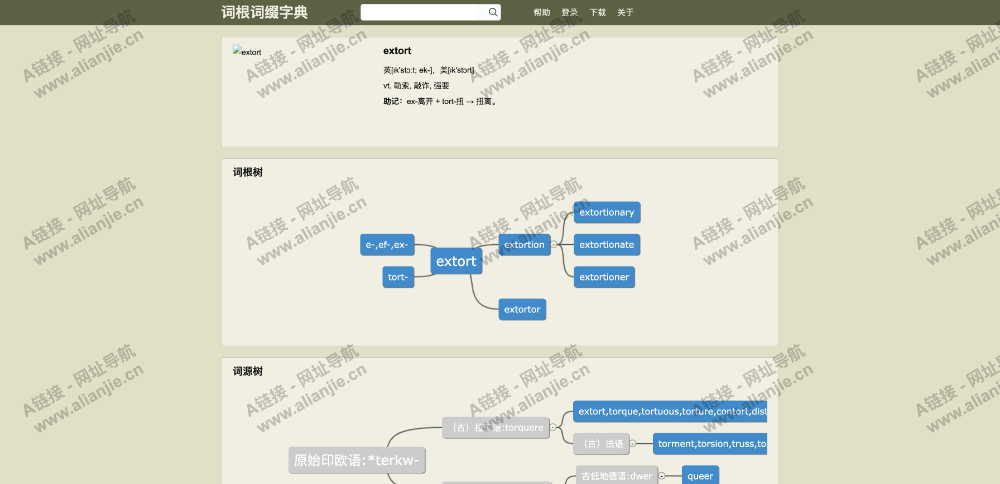
Task: Click the extortor word node
Action: point(522,309)
